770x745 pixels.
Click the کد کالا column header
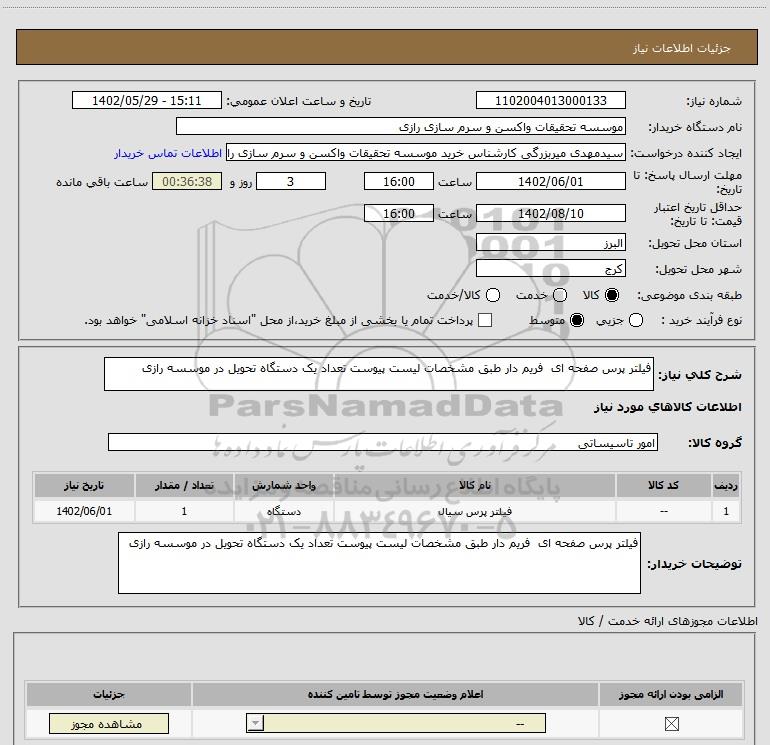(x=663, y=485)
